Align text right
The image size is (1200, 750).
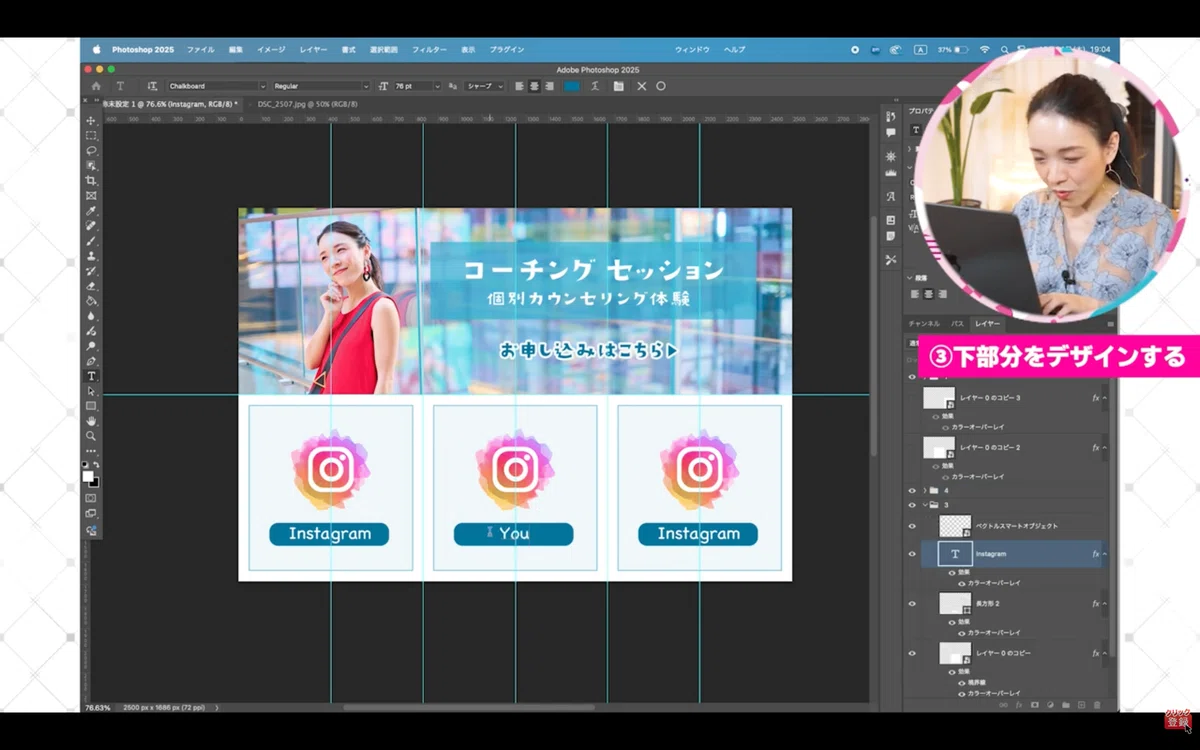pos(549,86)
